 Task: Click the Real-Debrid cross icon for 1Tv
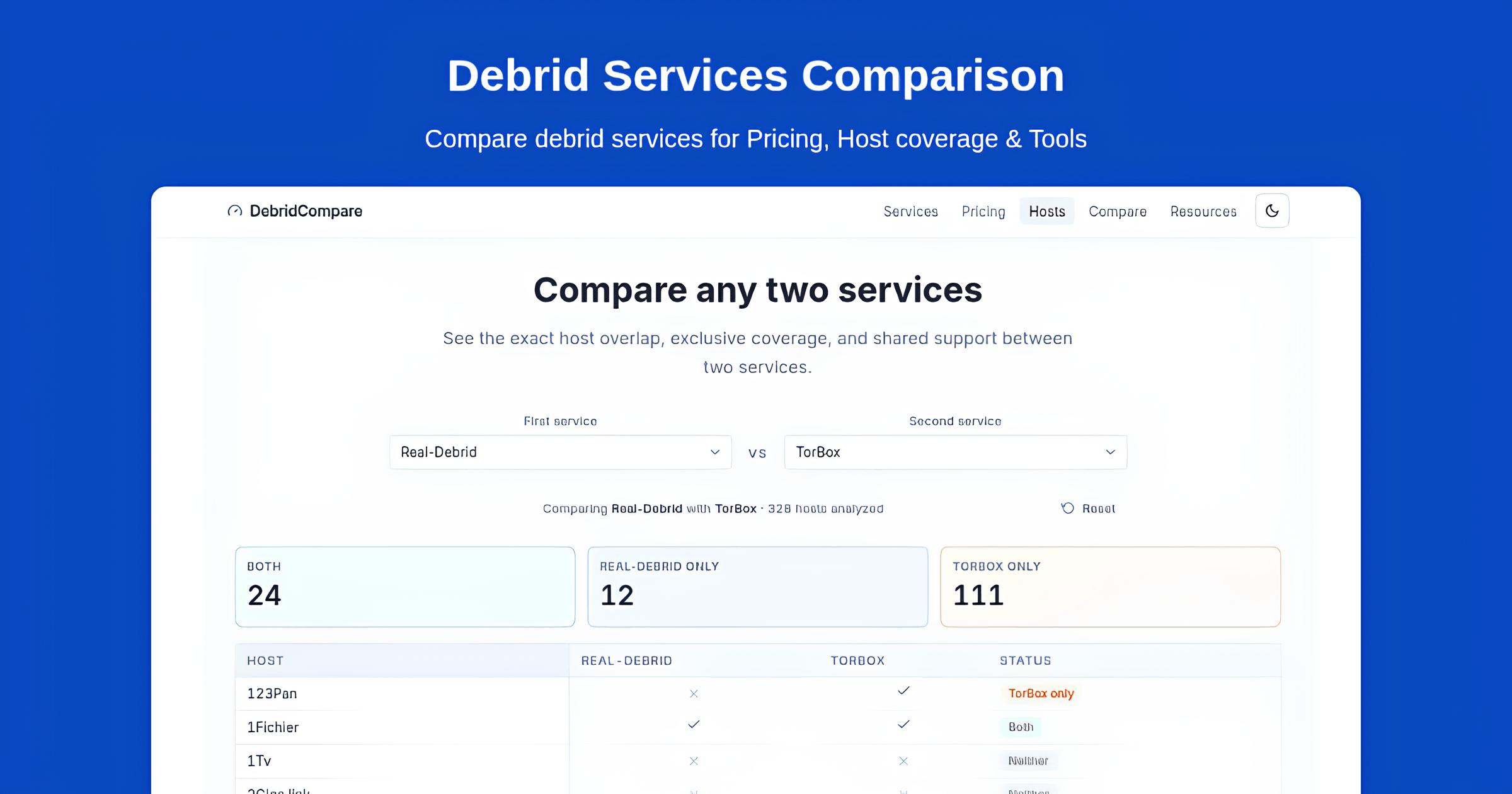coord(694,761)
